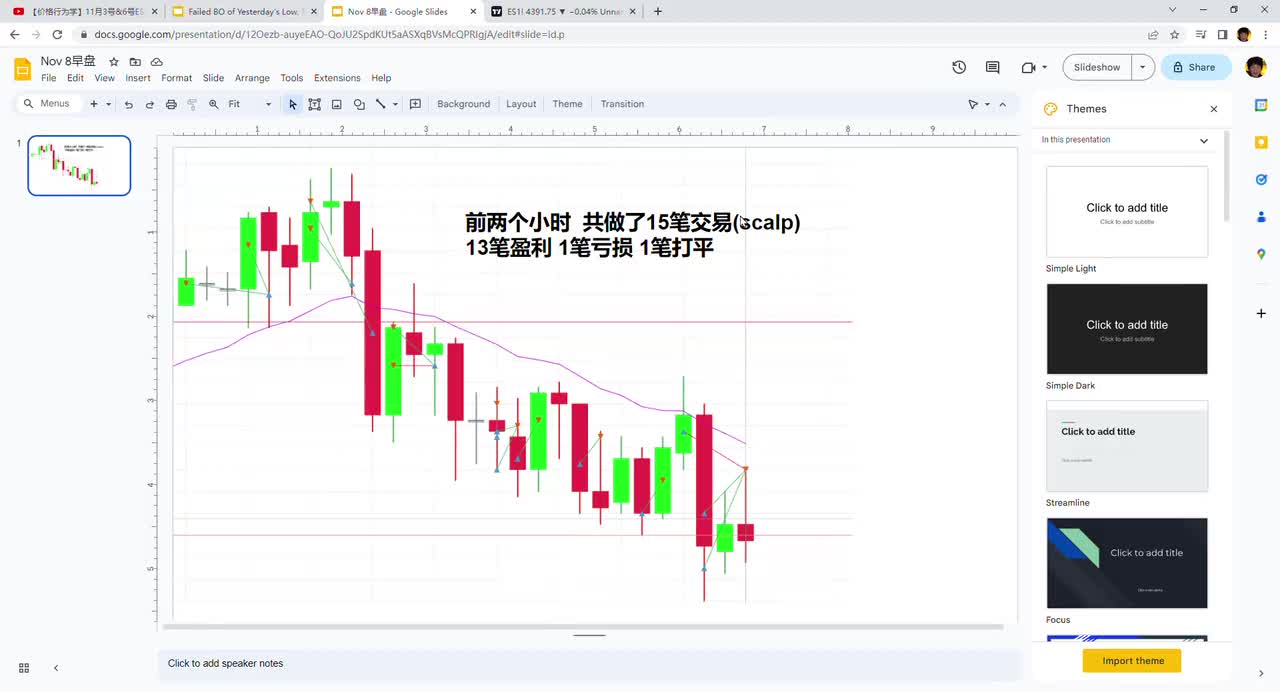Open the Shape tool
Viewport: 1280px width, 692px height.
(x=359, y=104)
